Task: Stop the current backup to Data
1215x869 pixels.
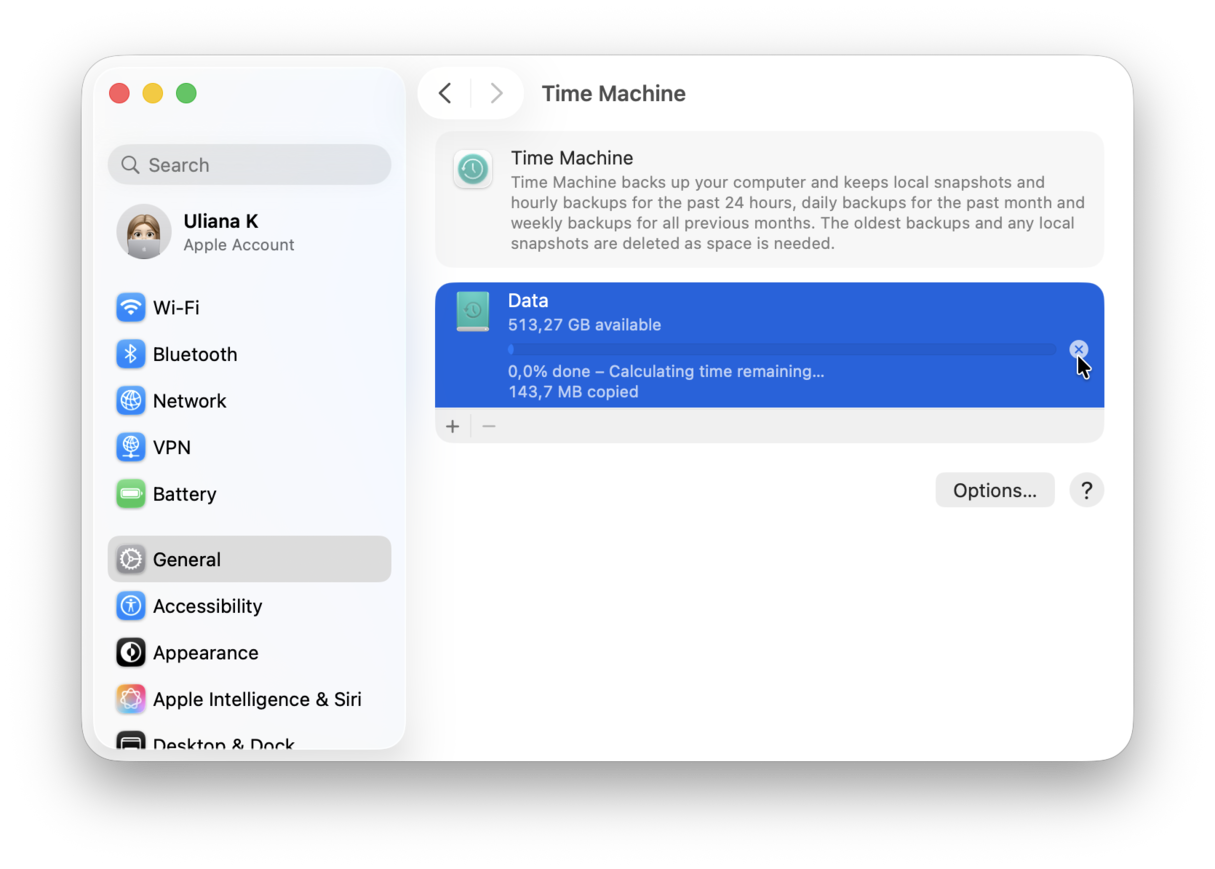Action: pyautogui.click(x=1078, y=349)
